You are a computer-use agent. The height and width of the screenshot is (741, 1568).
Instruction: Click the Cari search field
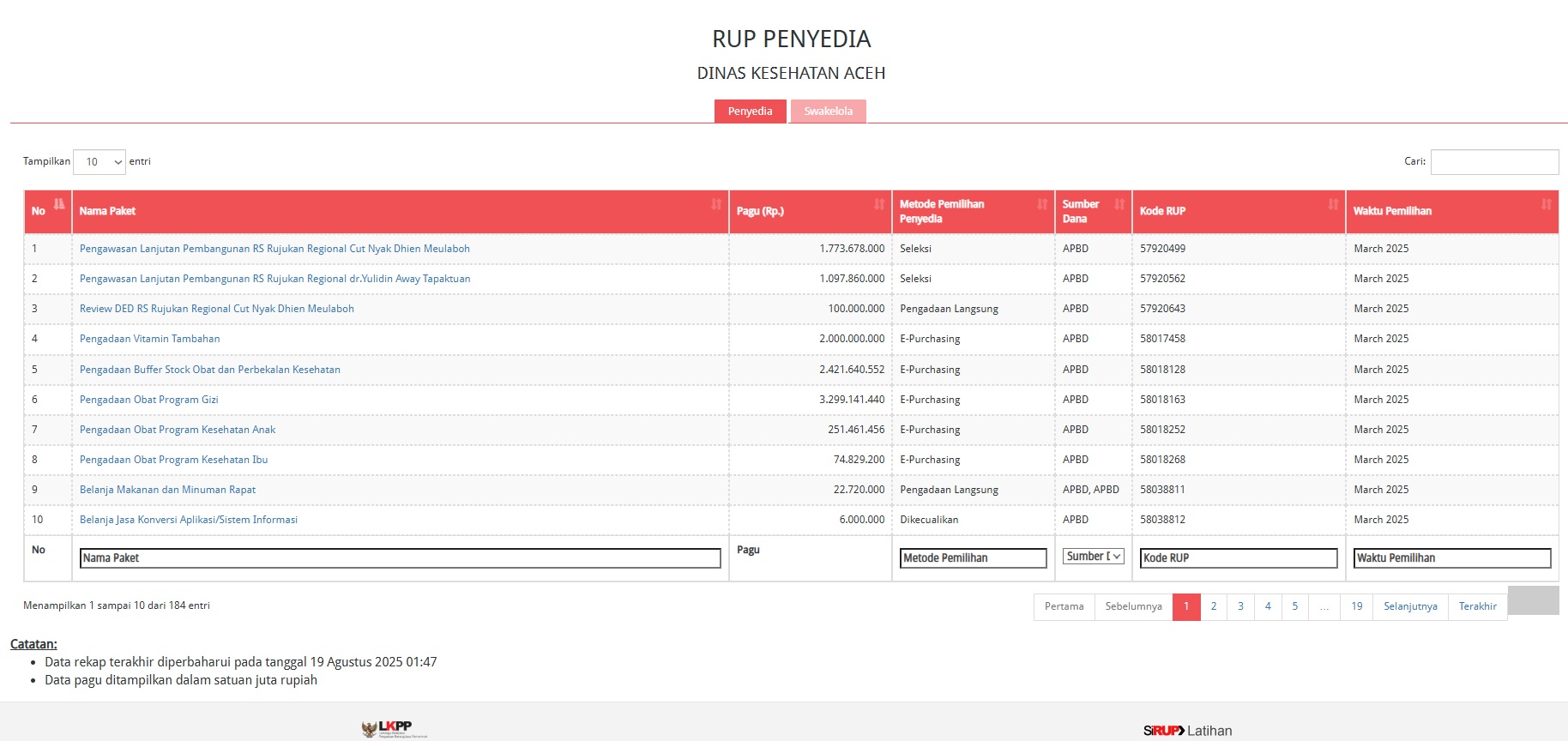[x=1494, y=162]
